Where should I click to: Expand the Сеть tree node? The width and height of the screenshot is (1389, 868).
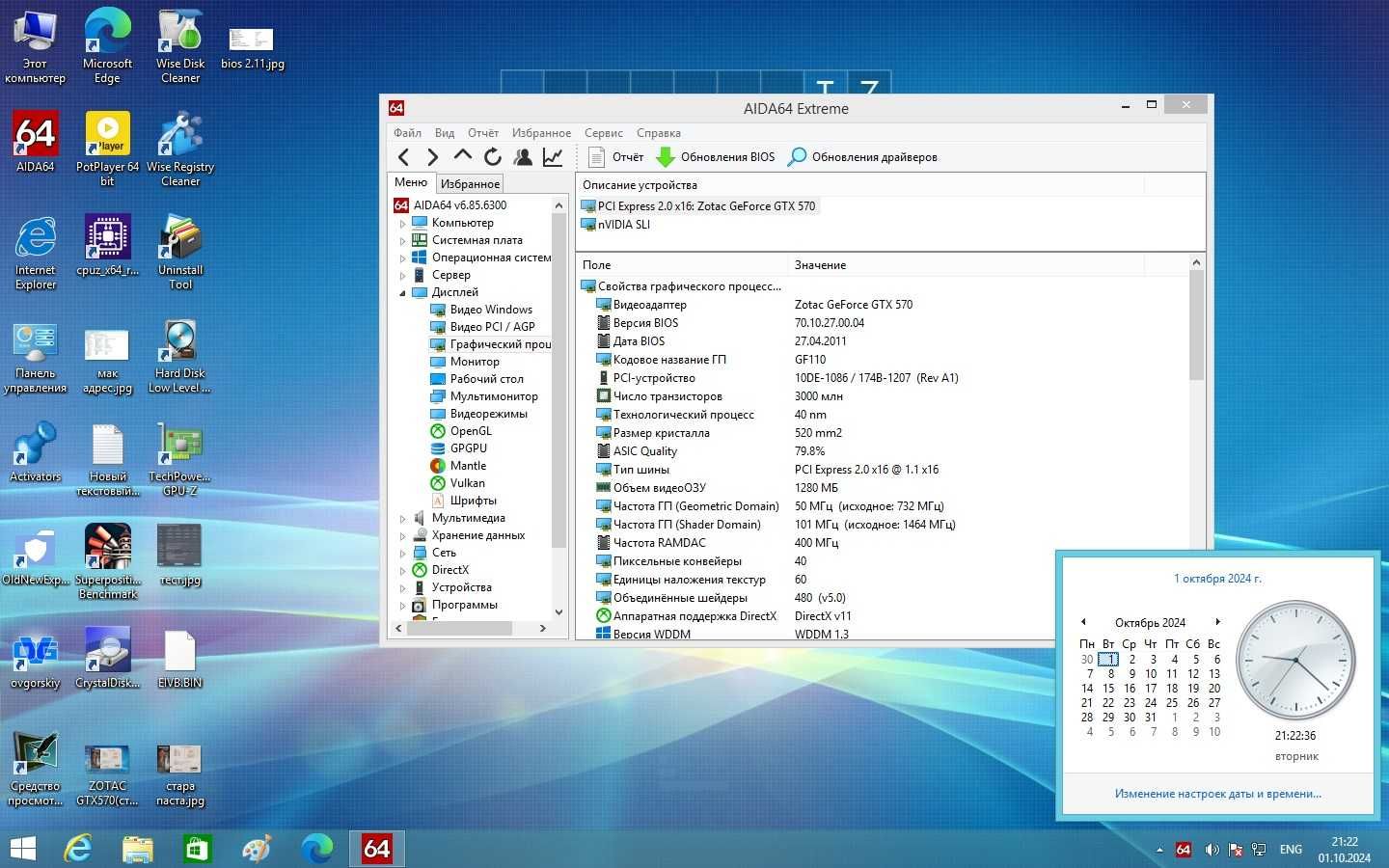[403, 553]
